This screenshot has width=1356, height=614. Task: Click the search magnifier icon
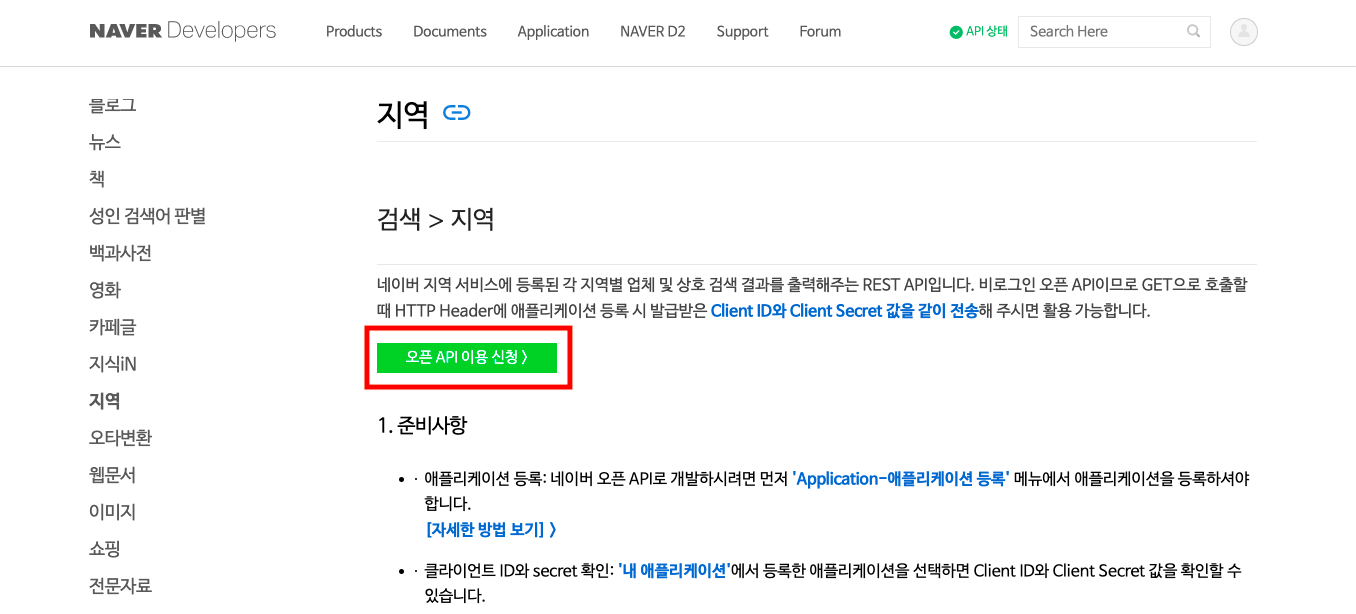[1193, 31]
